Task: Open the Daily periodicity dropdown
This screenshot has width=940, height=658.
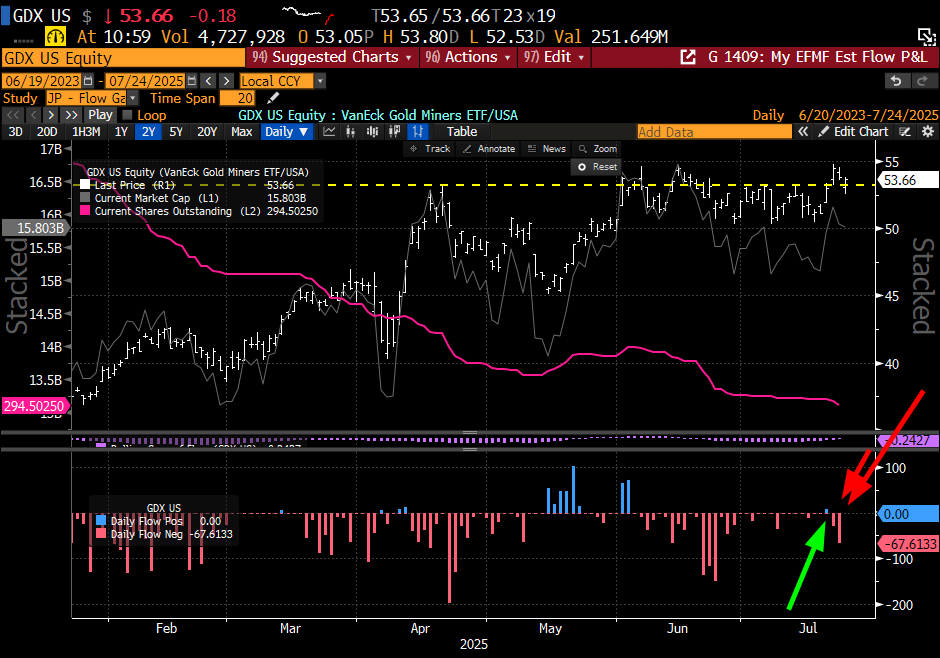Action: 287,132
